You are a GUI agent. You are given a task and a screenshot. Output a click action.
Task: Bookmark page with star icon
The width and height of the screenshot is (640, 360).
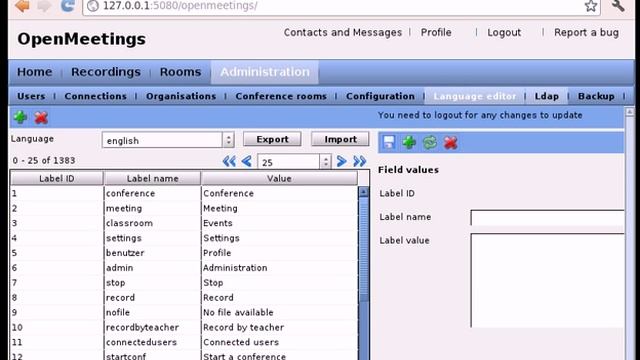(x=591, y=6)
